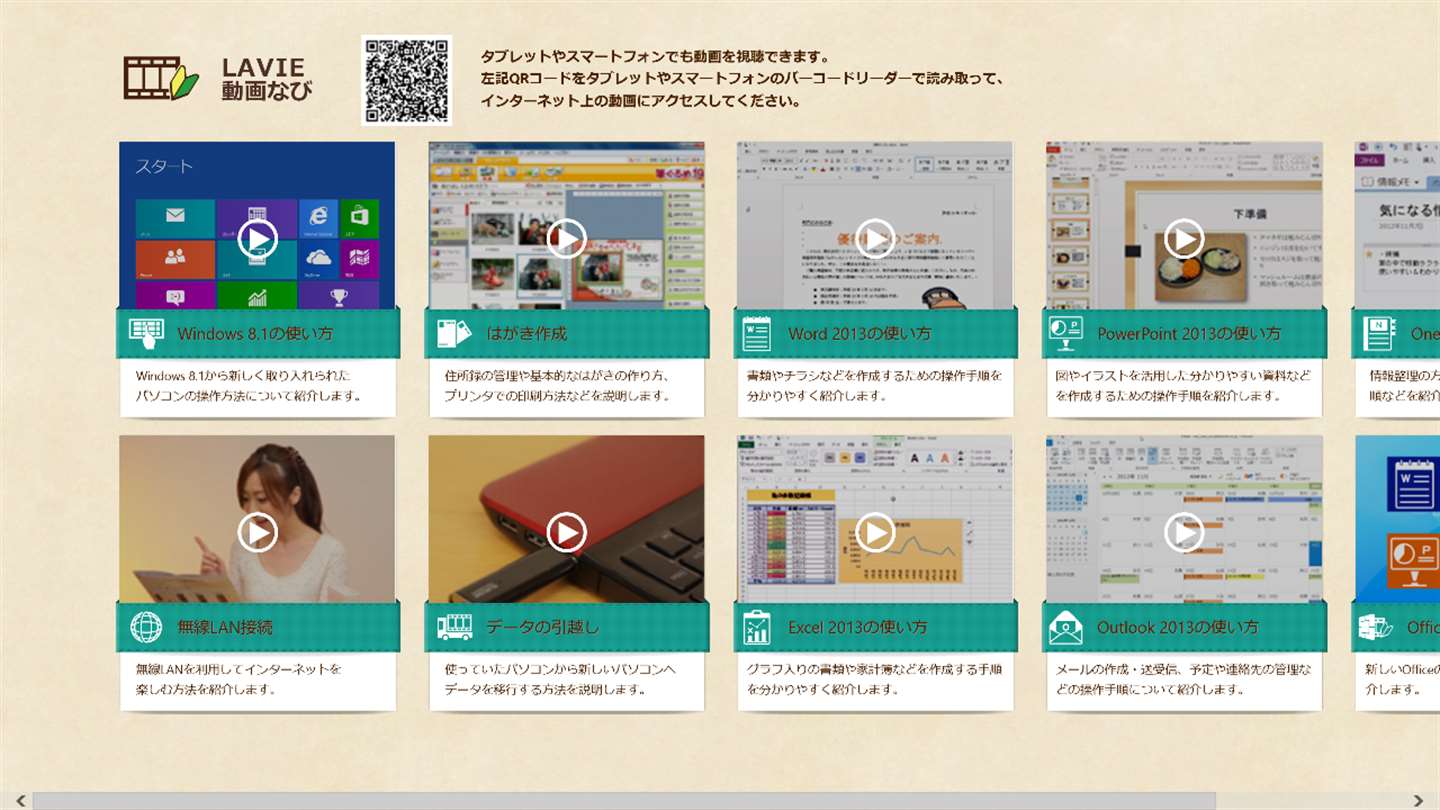Open the データの引越し title banner
The image size is (1440, 810).
(567, 627)
